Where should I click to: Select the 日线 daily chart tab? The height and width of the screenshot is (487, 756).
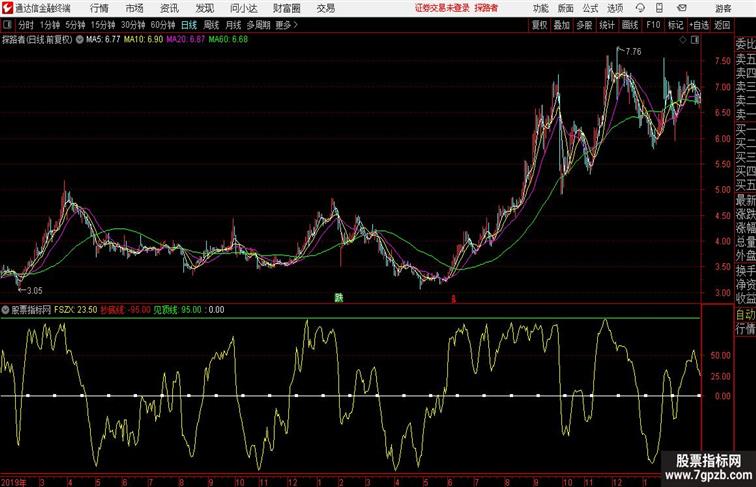(x=189, y=25)
